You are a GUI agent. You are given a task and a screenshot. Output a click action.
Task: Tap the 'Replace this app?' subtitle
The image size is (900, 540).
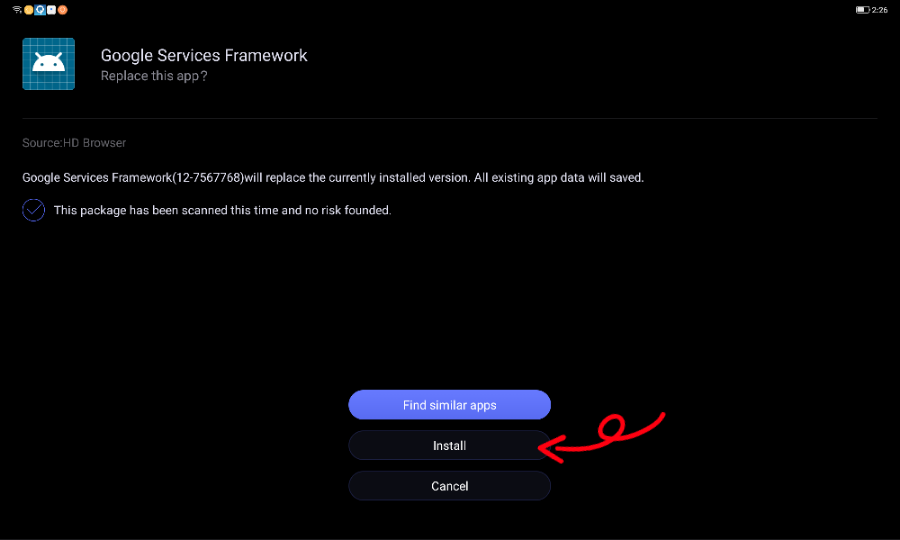(154, 76)
